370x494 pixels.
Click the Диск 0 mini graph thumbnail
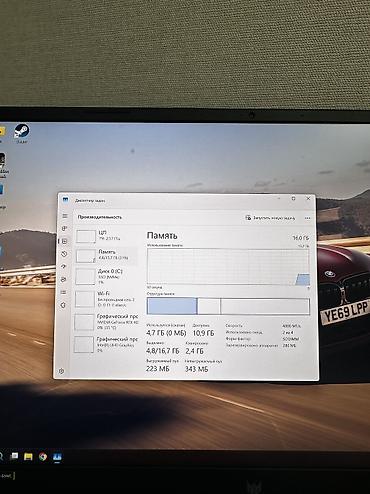pyautogui.click(x=85, y=277)
